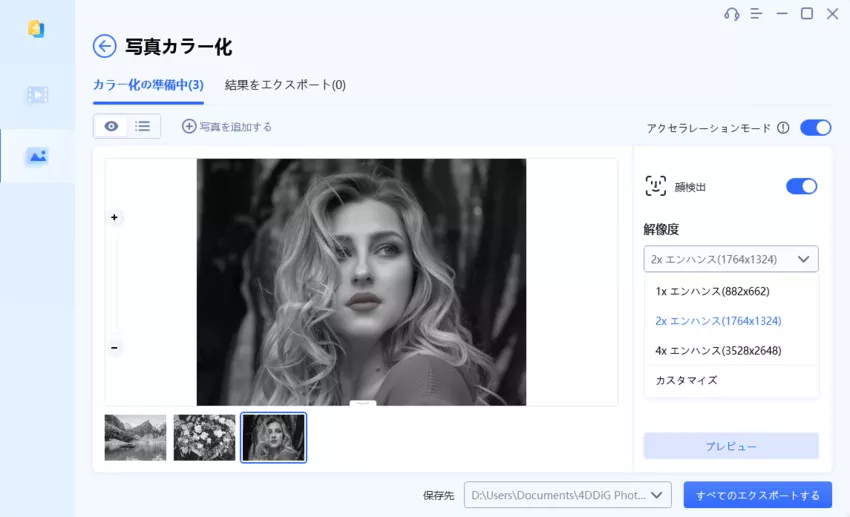This screenshot has width=850, height=517.
Task: Click 写真を追加する to add photos
Action: click(x=227, y=127)
